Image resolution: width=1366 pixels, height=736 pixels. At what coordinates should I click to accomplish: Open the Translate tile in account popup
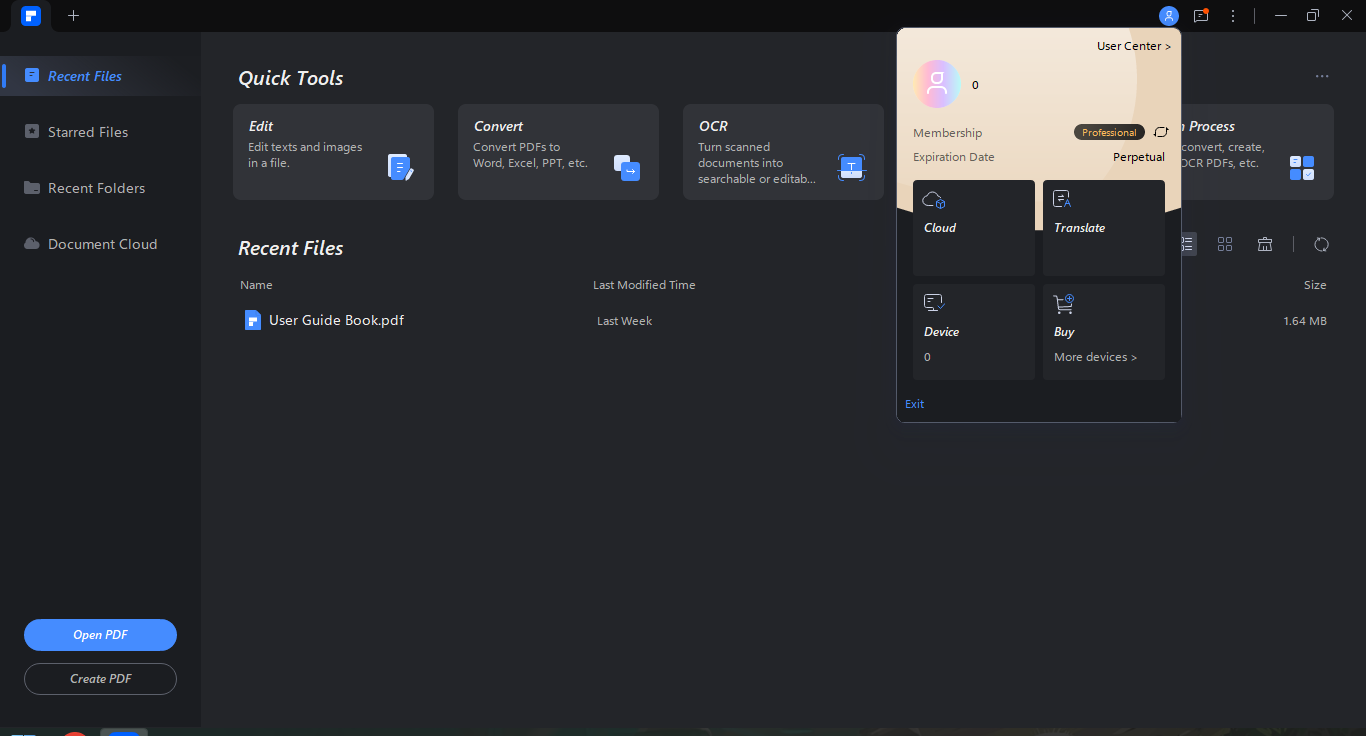click(x=1104, y=228)
